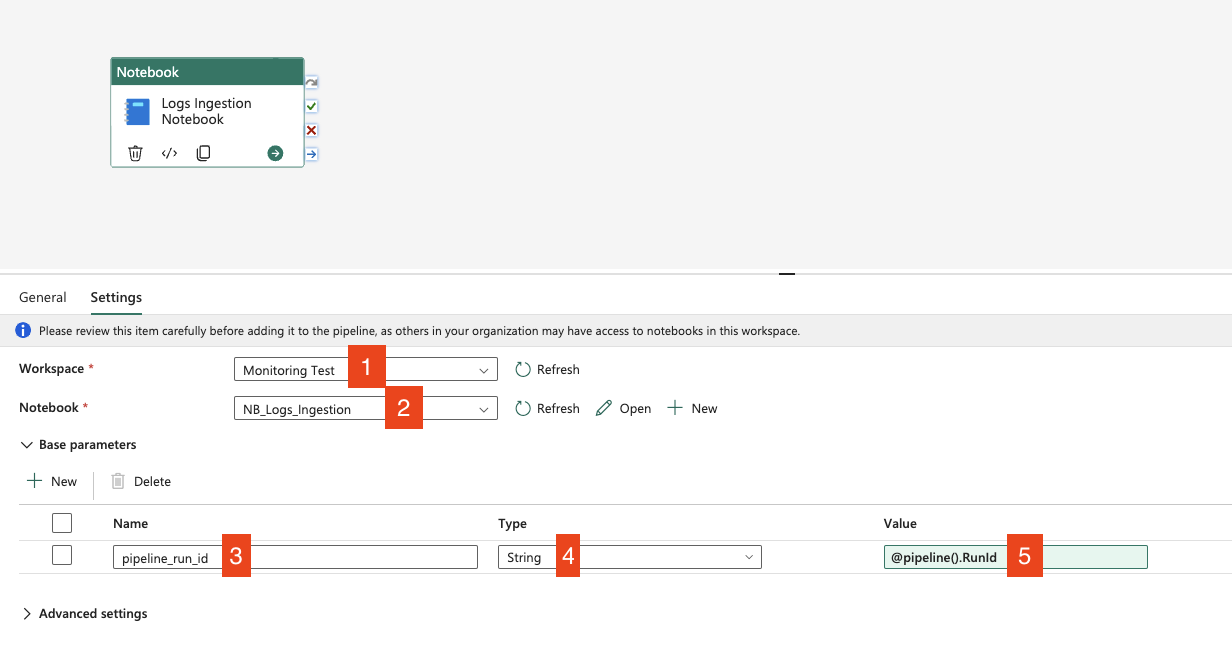
Task: Collapse the Base parameters section
Action: pos(27,445)
